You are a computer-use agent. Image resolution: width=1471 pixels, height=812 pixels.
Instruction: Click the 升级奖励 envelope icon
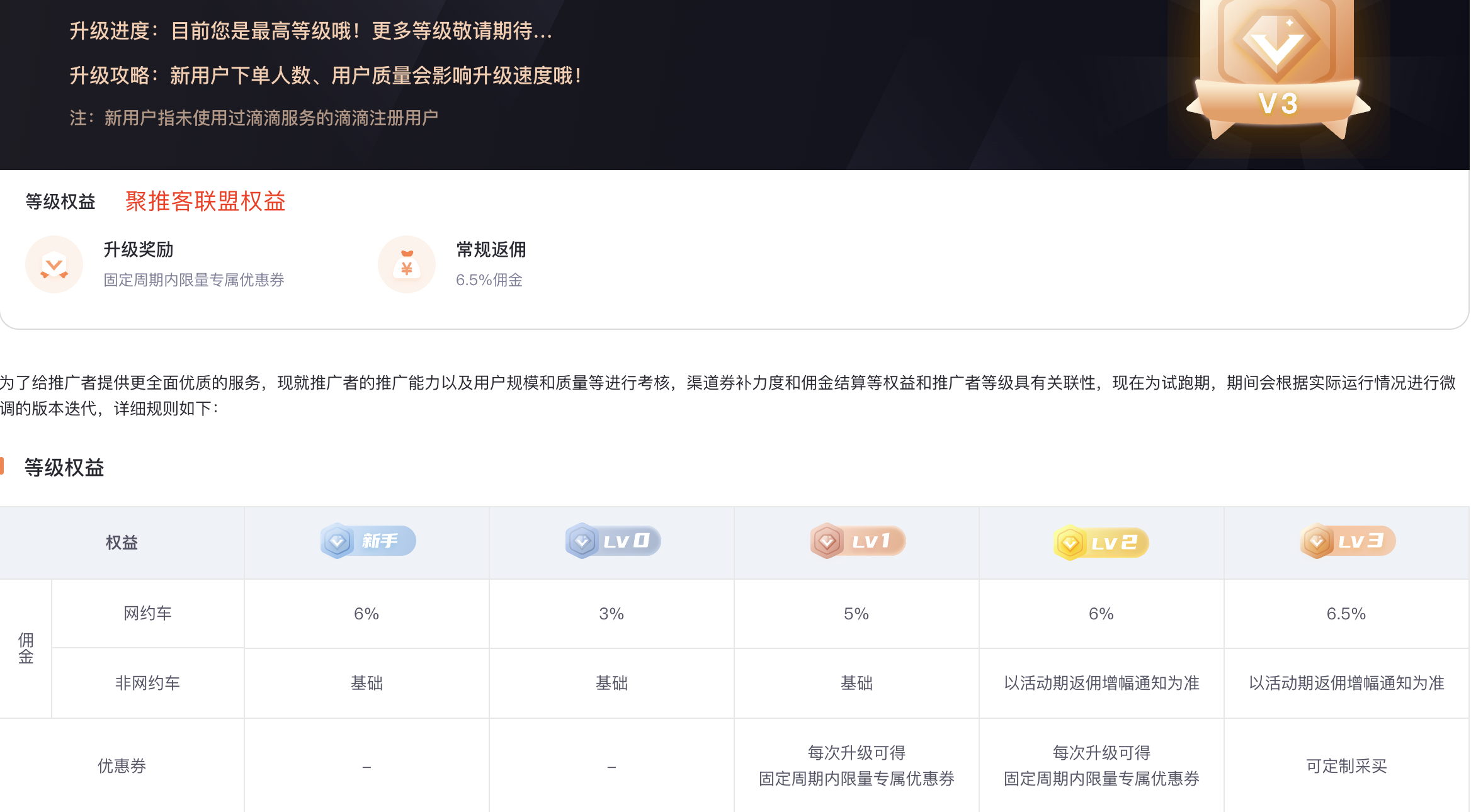[x=54, y=264]
